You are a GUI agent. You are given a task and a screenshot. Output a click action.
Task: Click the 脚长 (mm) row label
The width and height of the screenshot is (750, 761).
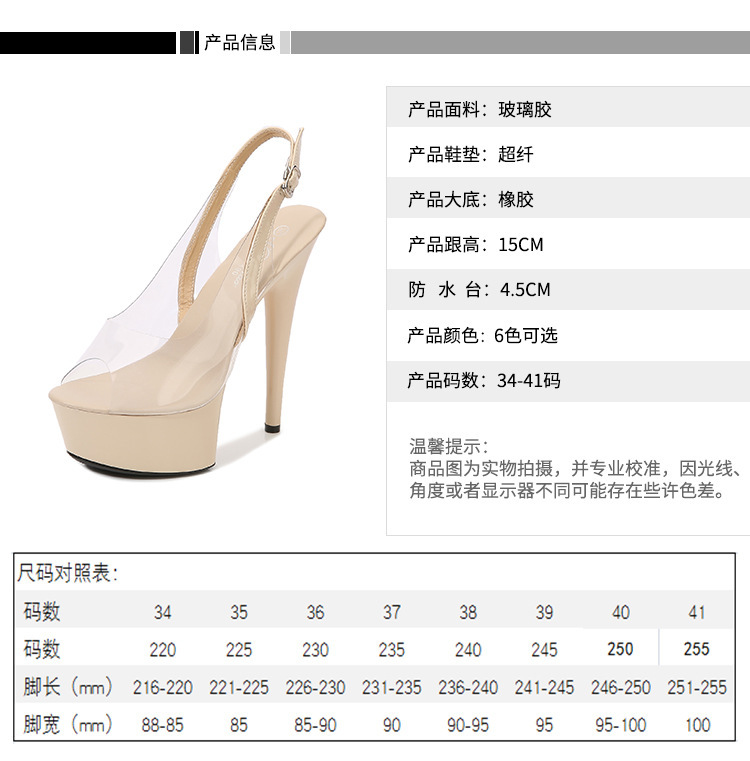pos(68,687)
